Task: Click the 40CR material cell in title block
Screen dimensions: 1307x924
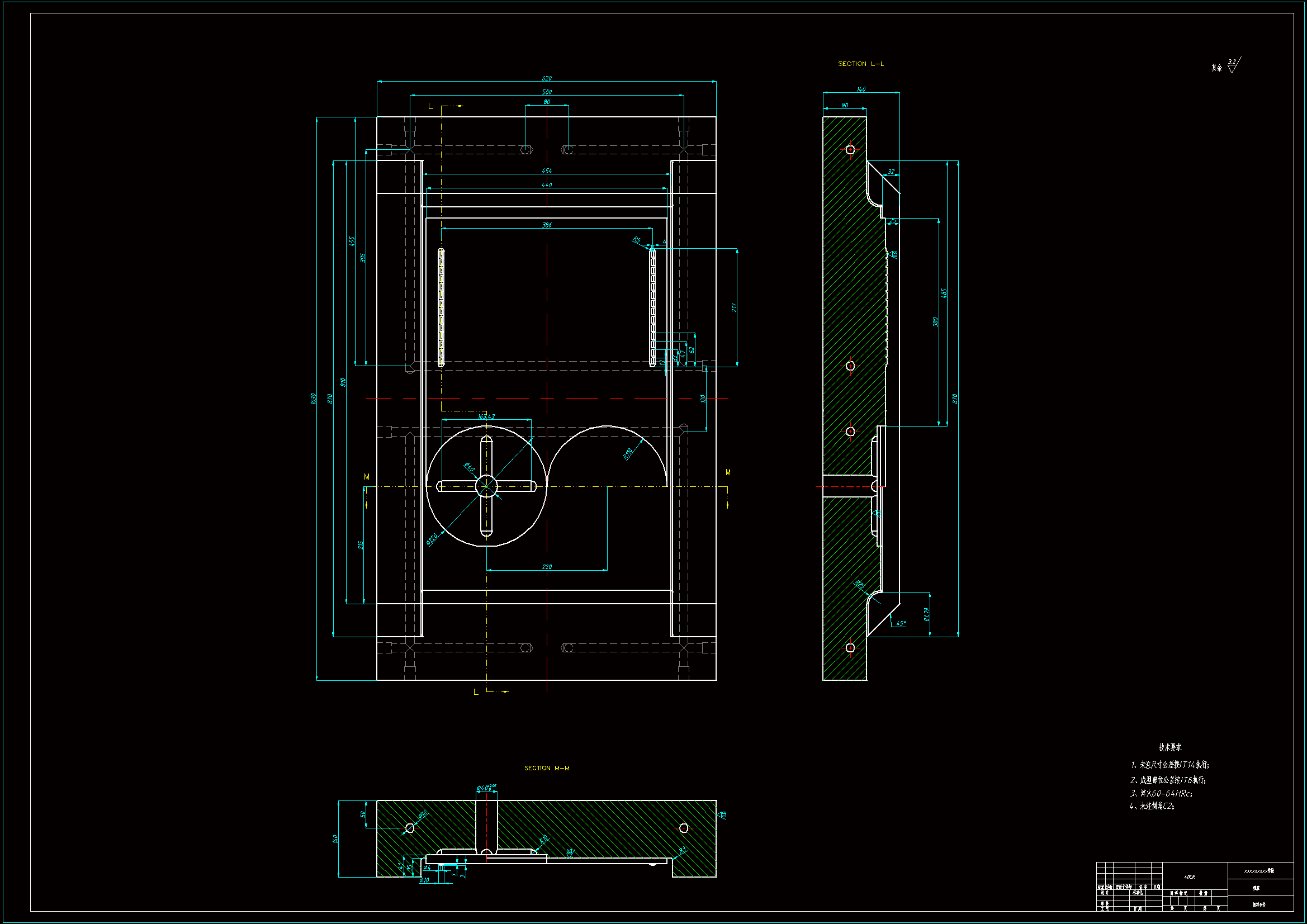Action: pos(1189,876)
